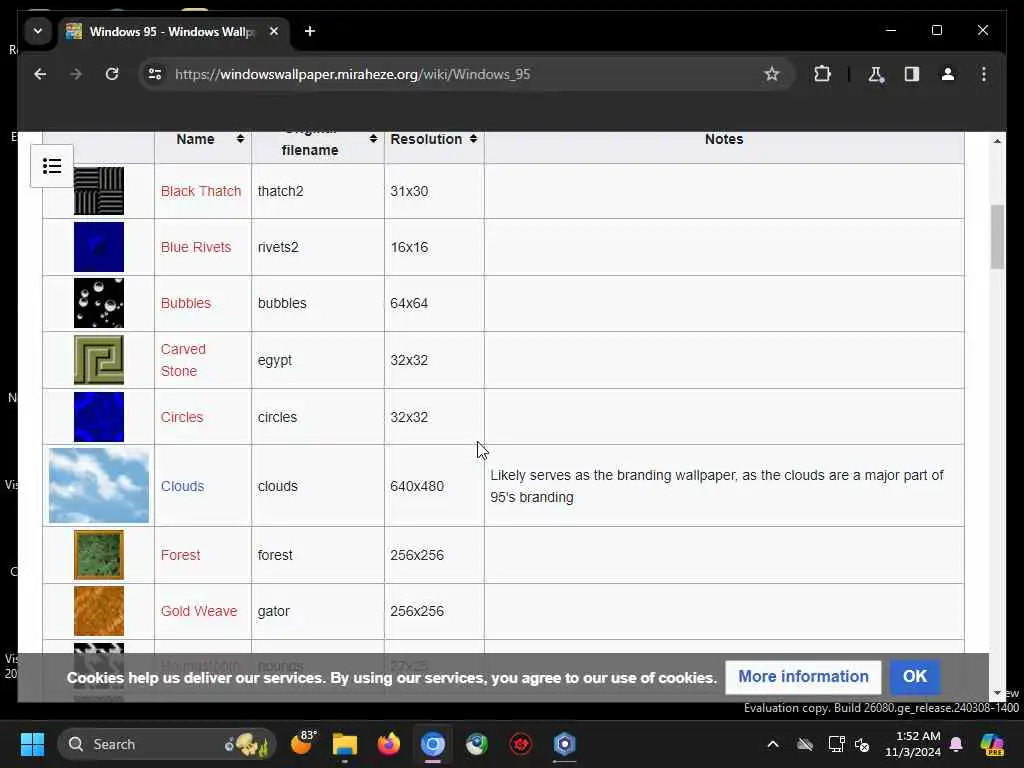This screenshot has width=1024, height=768.
Task: Bookmark this page with the star
Action: pyautogui.click(x=772, y=74)
